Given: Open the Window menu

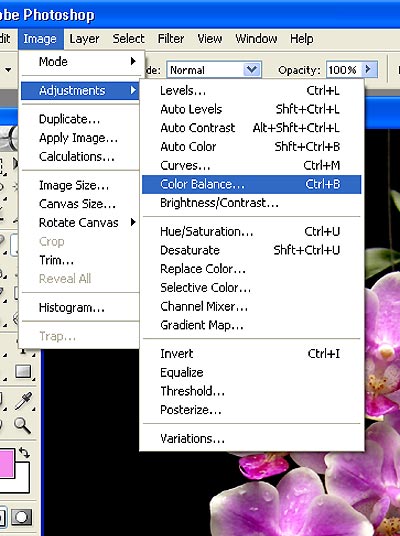Looking at the screenshot, I should click(256, 39).
